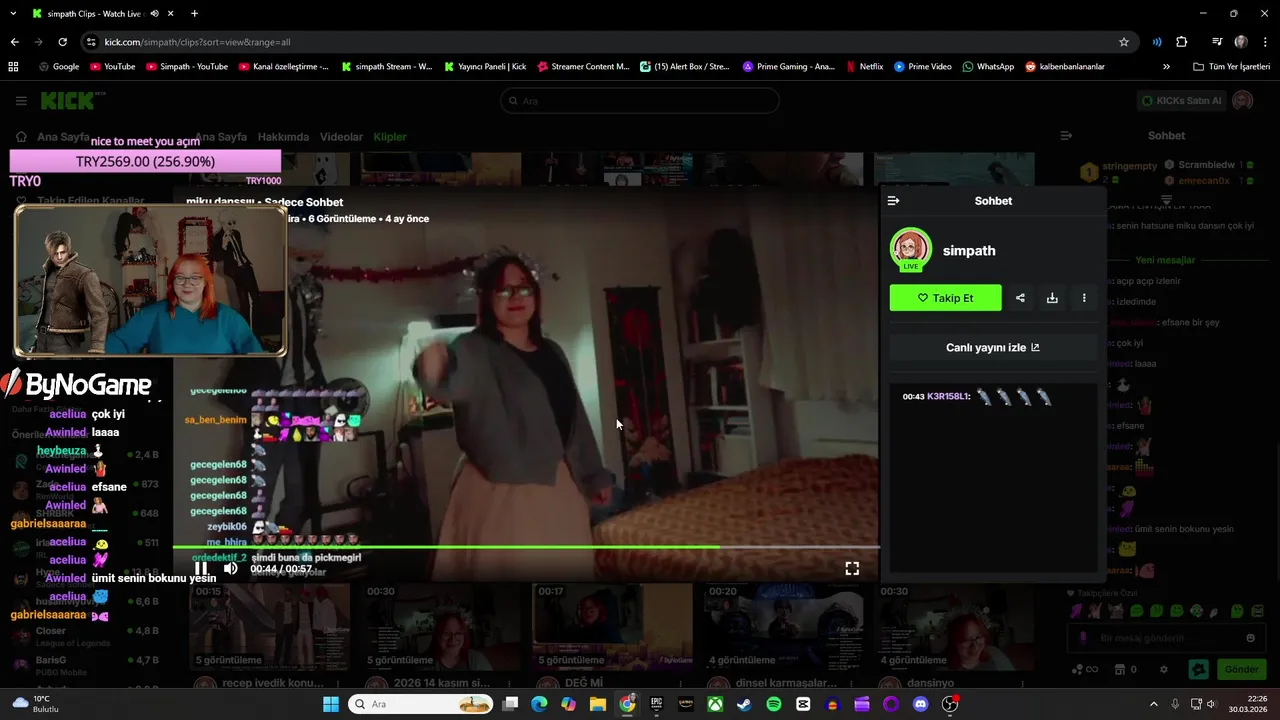
Task: Open the media control icon in Chrome toolbar
Action: click(x=1217, y=42)
